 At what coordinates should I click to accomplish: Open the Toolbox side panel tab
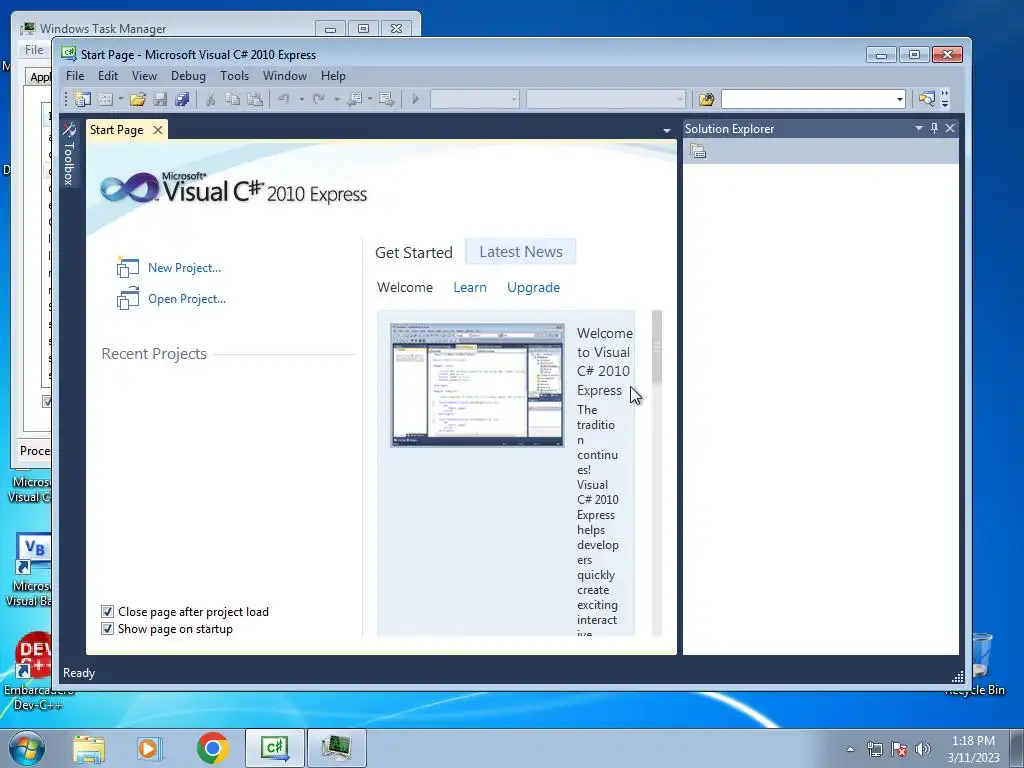click(x=69, y=154)
